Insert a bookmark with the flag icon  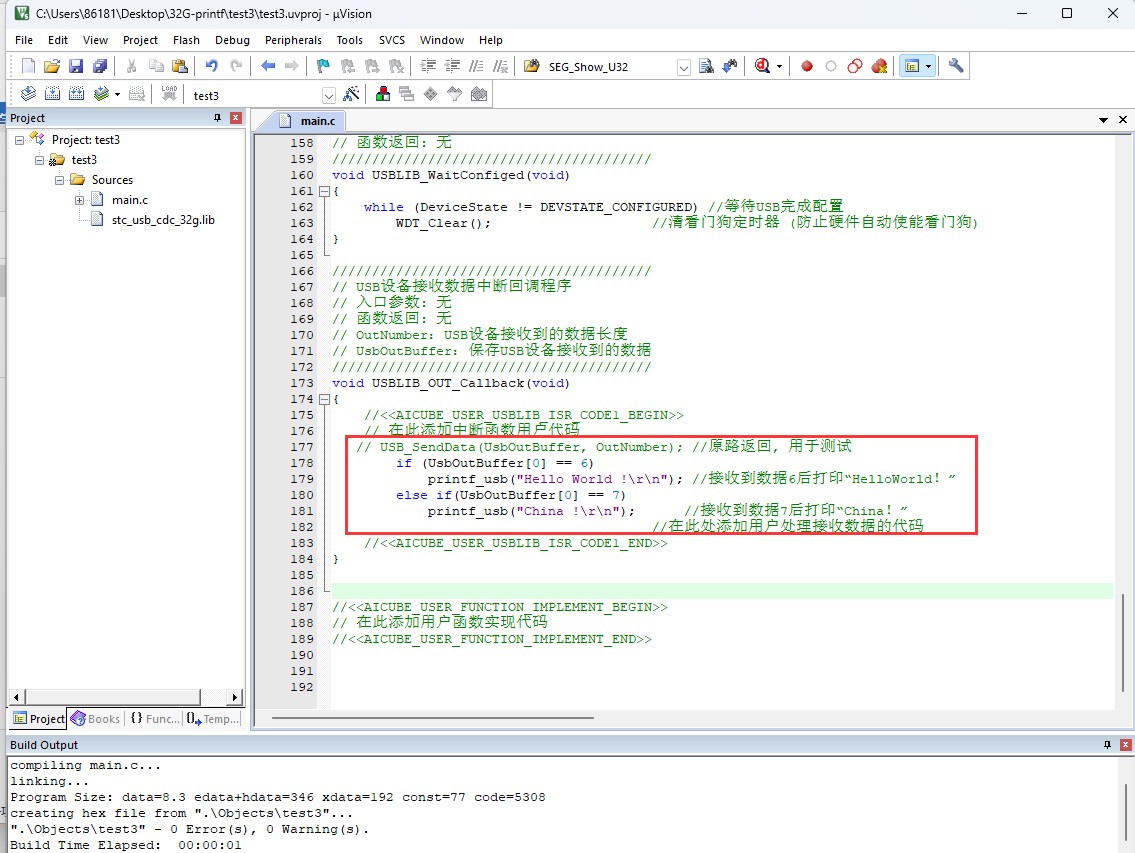coord(324,67)
